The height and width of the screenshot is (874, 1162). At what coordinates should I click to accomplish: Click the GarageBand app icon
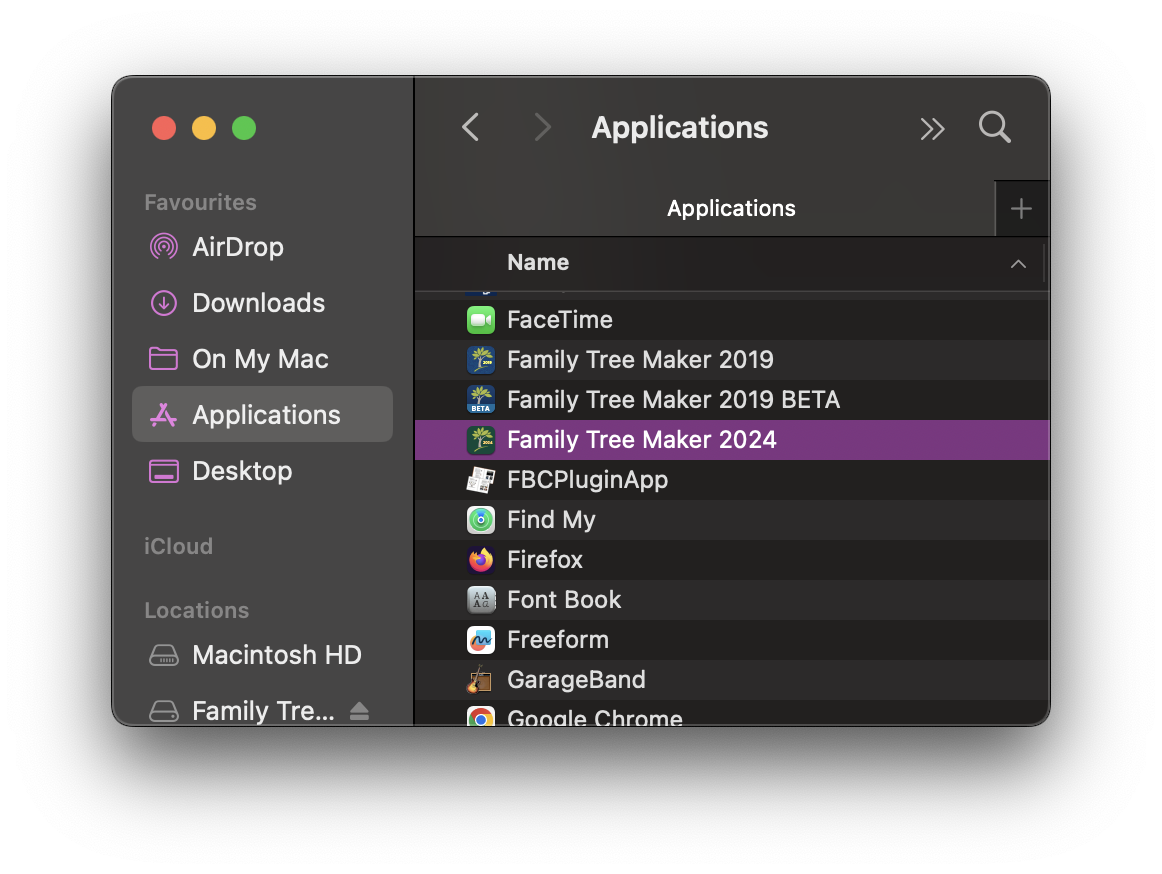tap(481, 681)
